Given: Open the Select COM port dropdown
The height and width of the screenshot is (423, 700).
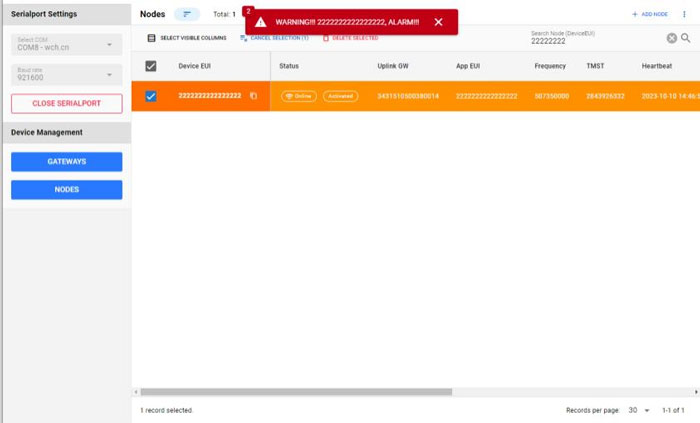Looking at the screenshot, I should click(x=65, y=44).
